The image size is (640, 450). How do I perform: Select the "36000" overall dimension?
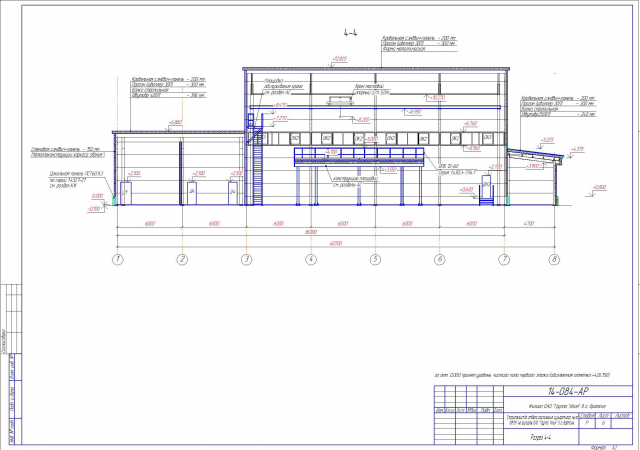(x=311, y=232)
